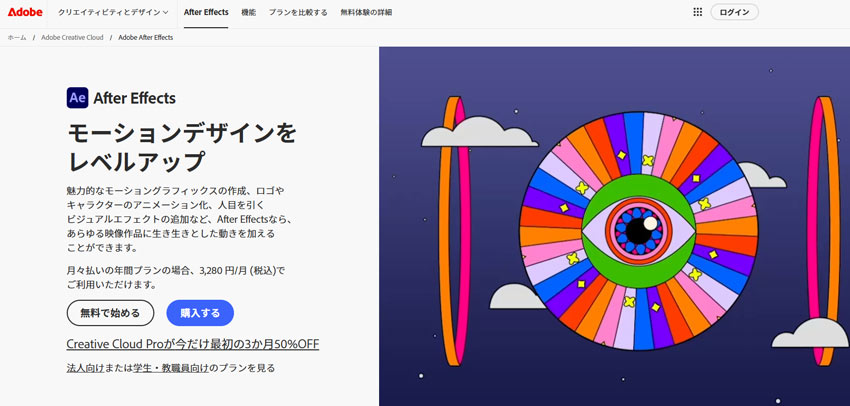This screenshot has width=850, height=406.
Task: Click the Adobe logo in the header
Action: point(25,12)
